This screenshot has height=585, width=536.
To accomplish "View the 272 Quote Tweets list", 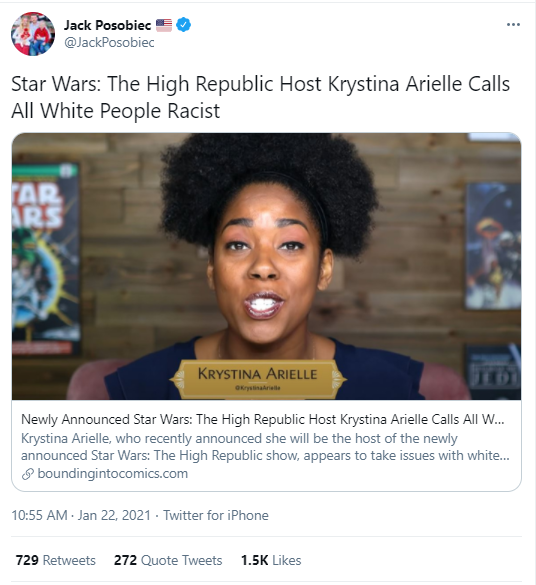I will click(x=168, y=560).
